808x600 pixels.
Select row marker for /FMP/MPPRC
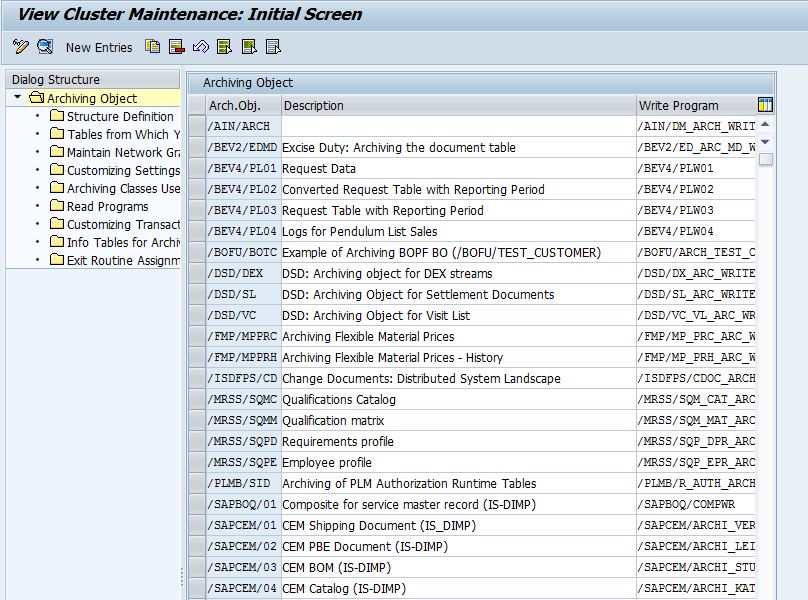(197, 337)
